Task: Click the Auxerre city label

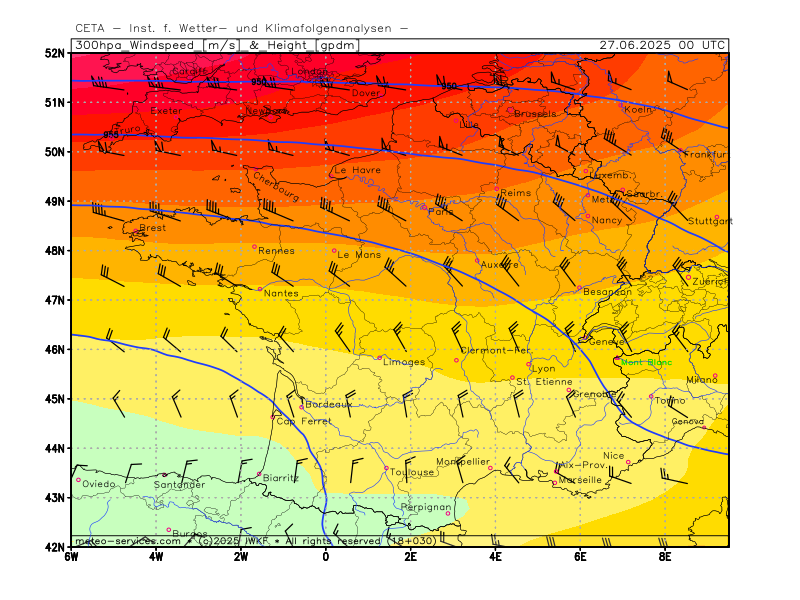Action: 499,265
